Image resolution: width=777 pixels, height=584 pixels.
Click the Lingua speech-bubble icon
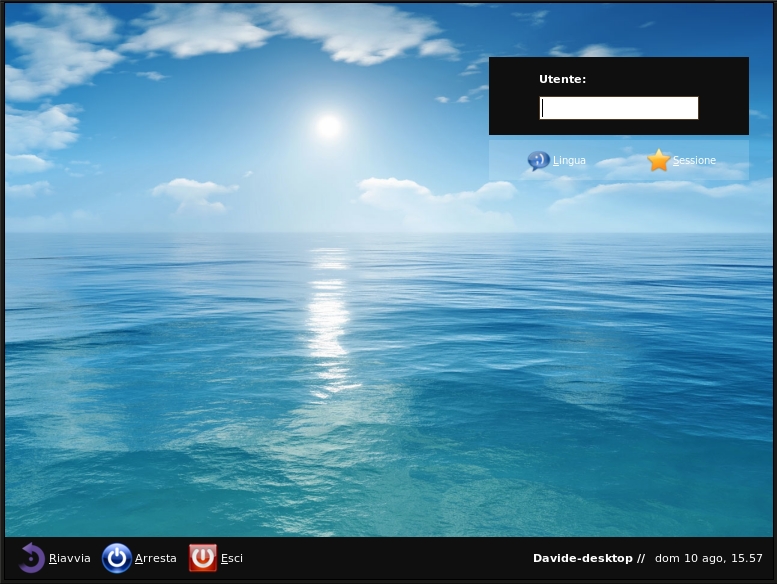pyautogui.click(x=539, y=160)
